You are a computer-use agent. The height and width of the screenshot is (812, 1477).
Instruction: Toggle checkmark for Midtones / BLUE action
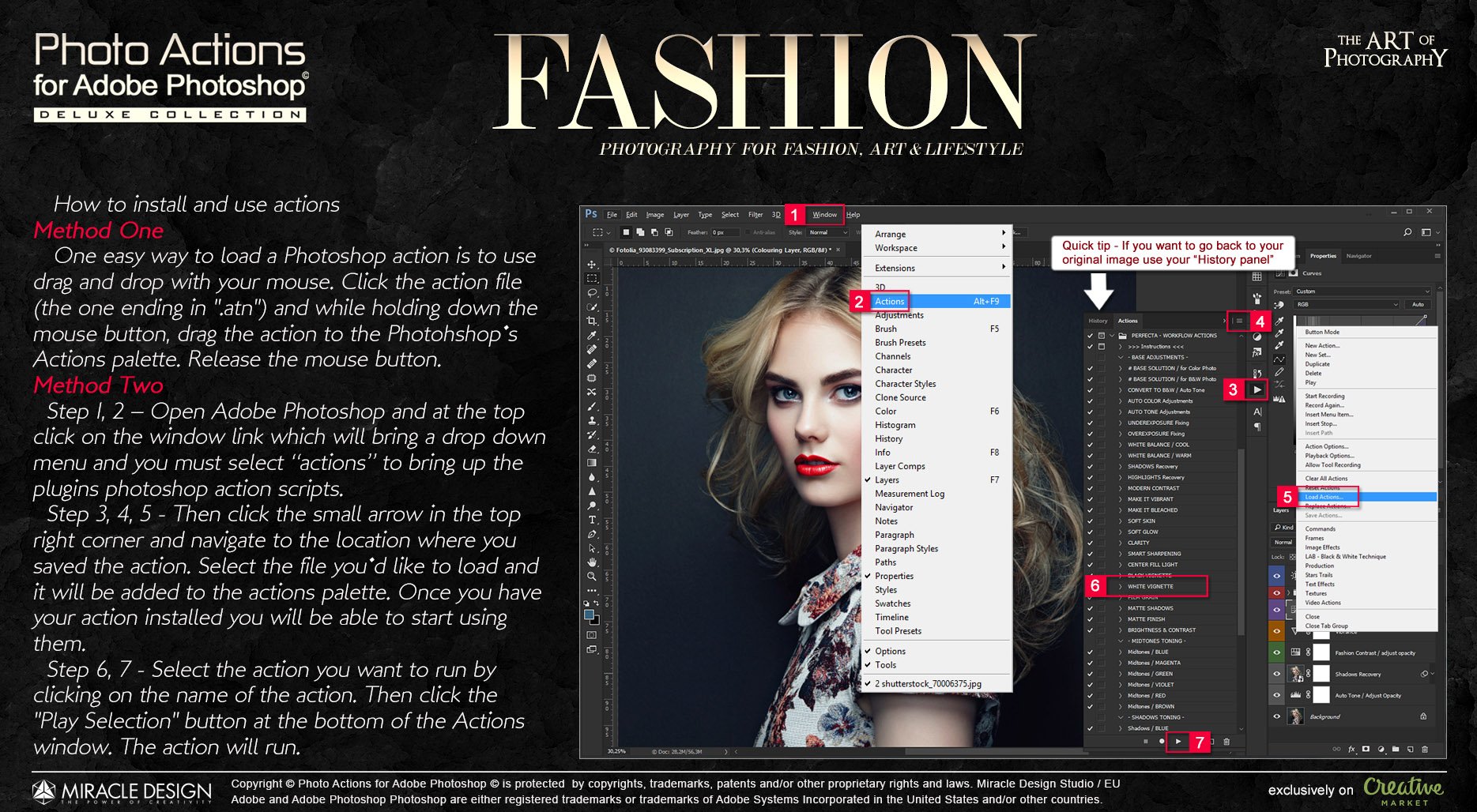pyautogui.click(x=1090, y=652)
